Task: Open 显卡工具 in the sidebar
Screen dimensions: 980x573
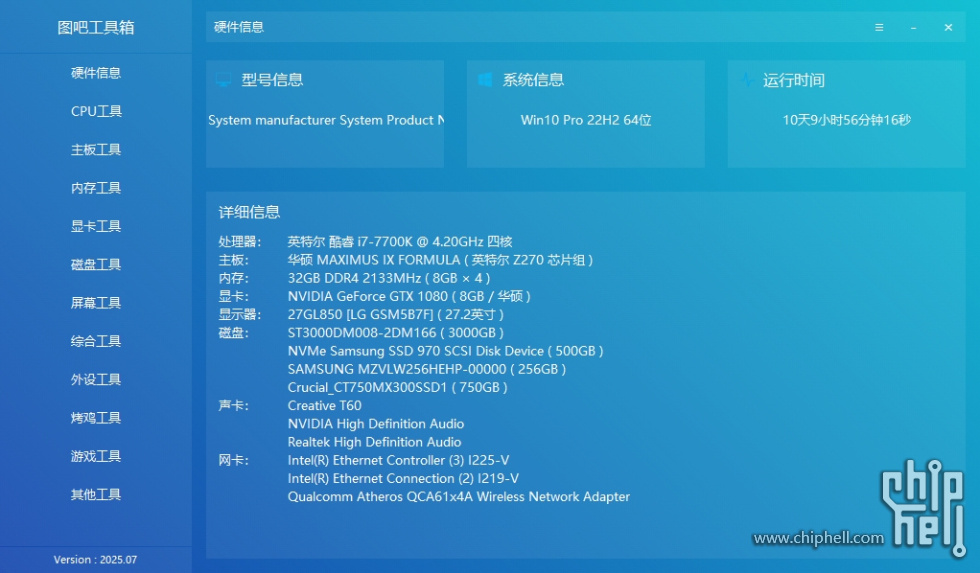Action: click(96, 226)
